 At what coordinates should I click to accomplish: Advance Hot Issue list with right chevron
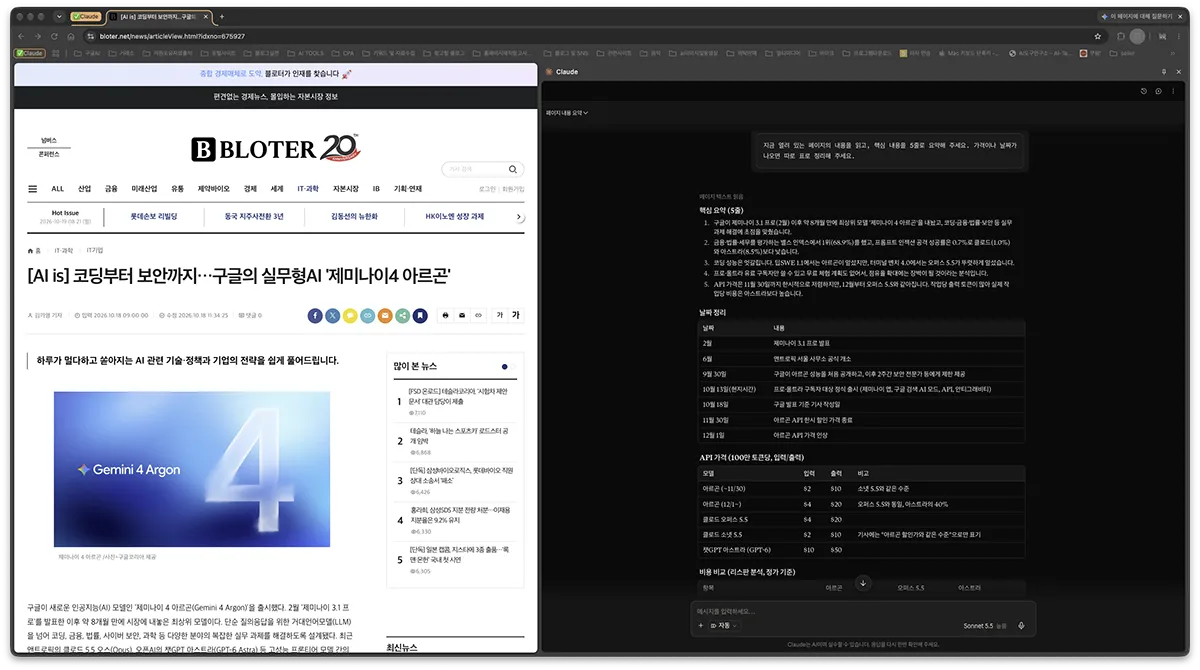(519, 216)
